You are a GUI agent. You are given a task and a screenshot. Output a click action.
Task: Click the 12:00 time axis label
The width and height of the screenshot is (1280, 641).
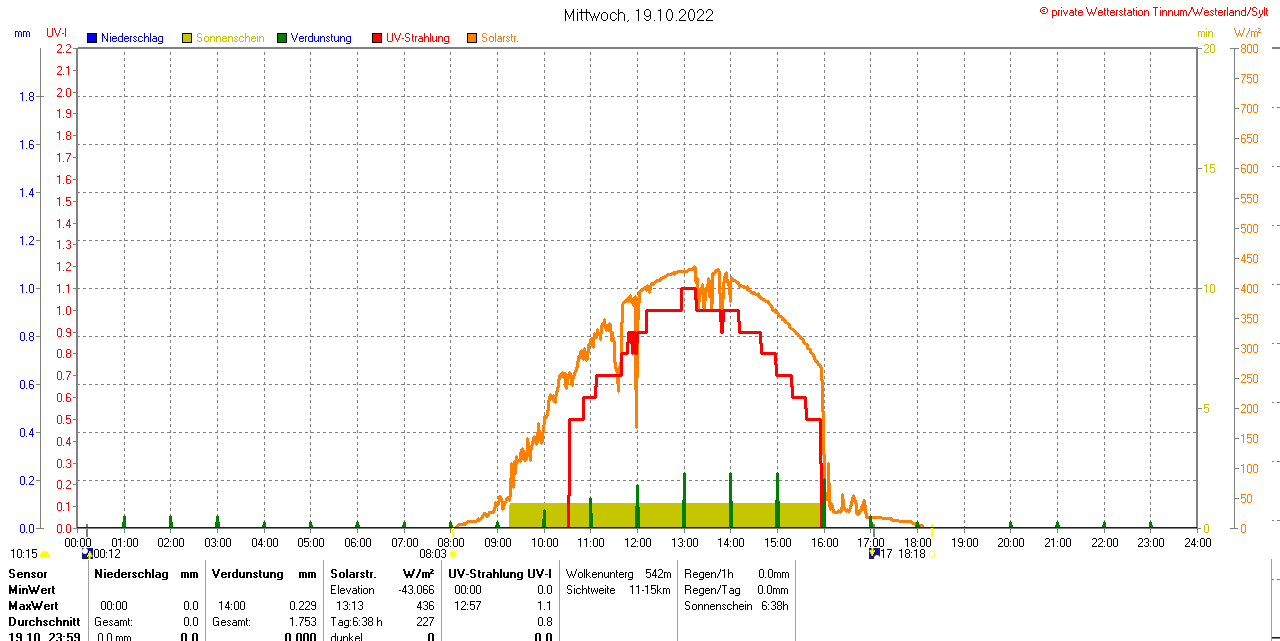[x=637, y=542]
